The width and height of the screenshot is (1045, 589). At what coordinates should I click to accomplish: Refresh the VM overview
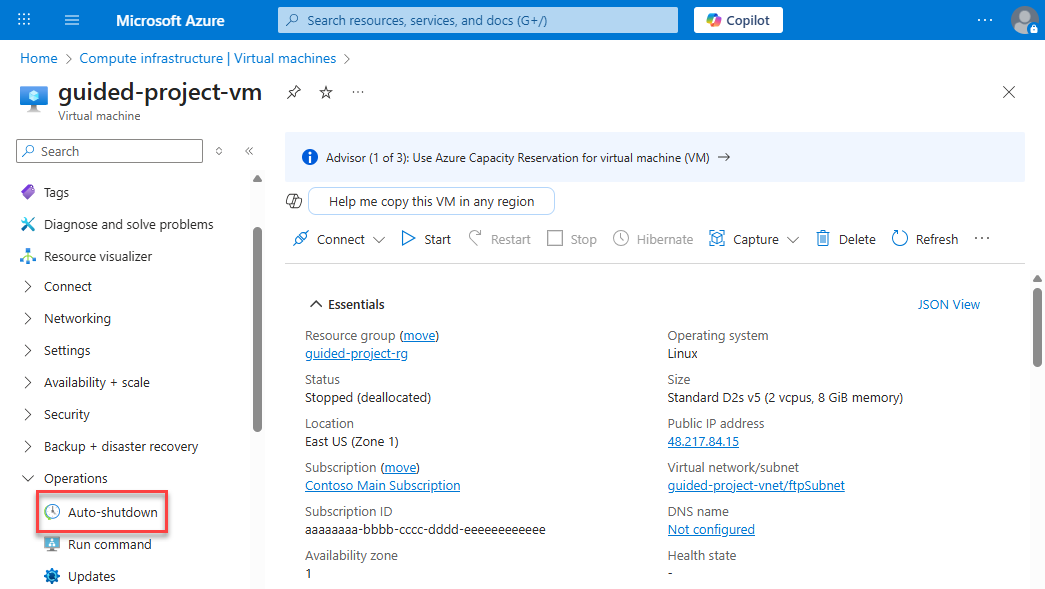click(x=925, y=239)
